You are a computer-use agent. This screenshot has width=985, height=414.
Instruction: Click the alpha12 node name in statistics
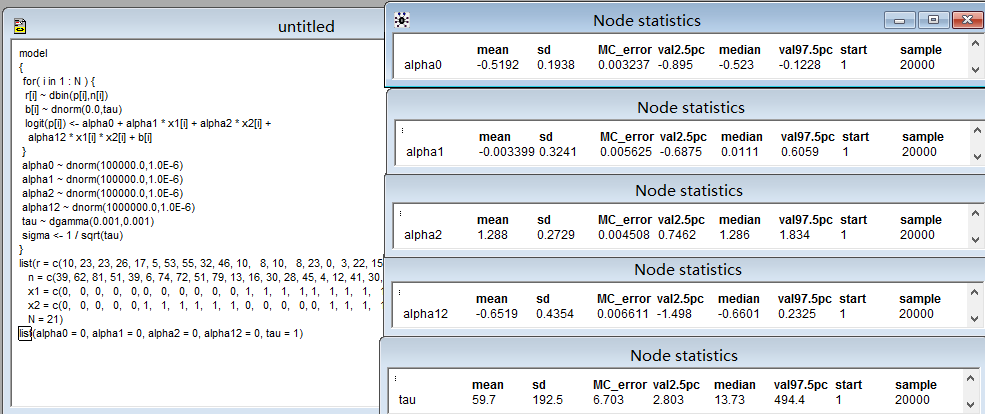425,313
